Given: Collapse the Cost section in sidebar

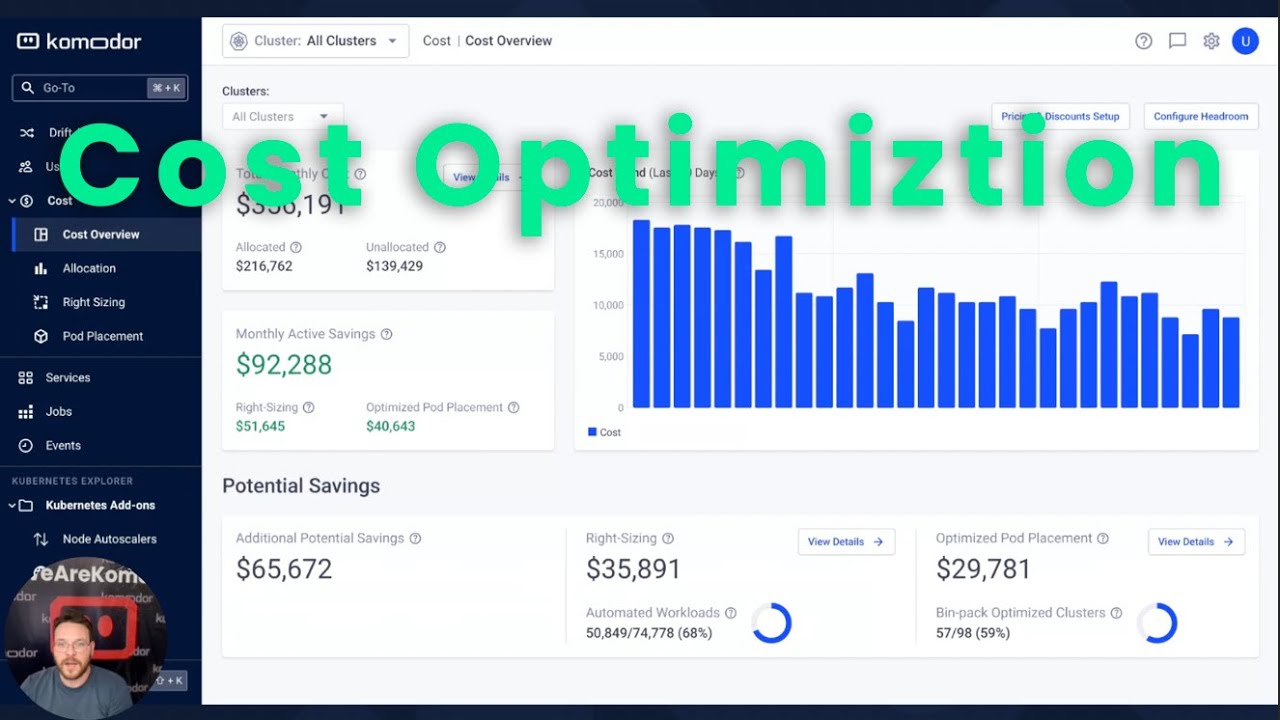Looking at the screenshot, I should [x=13, y=200].
